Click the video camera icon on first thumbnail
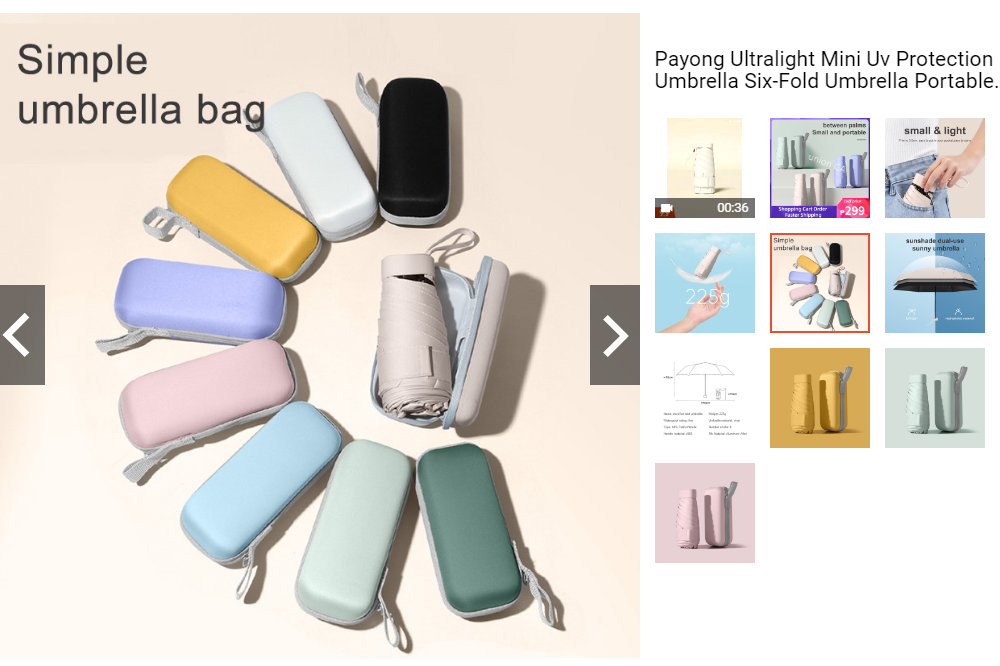This screenshot has width=1000, height=666. click(667, 209)
